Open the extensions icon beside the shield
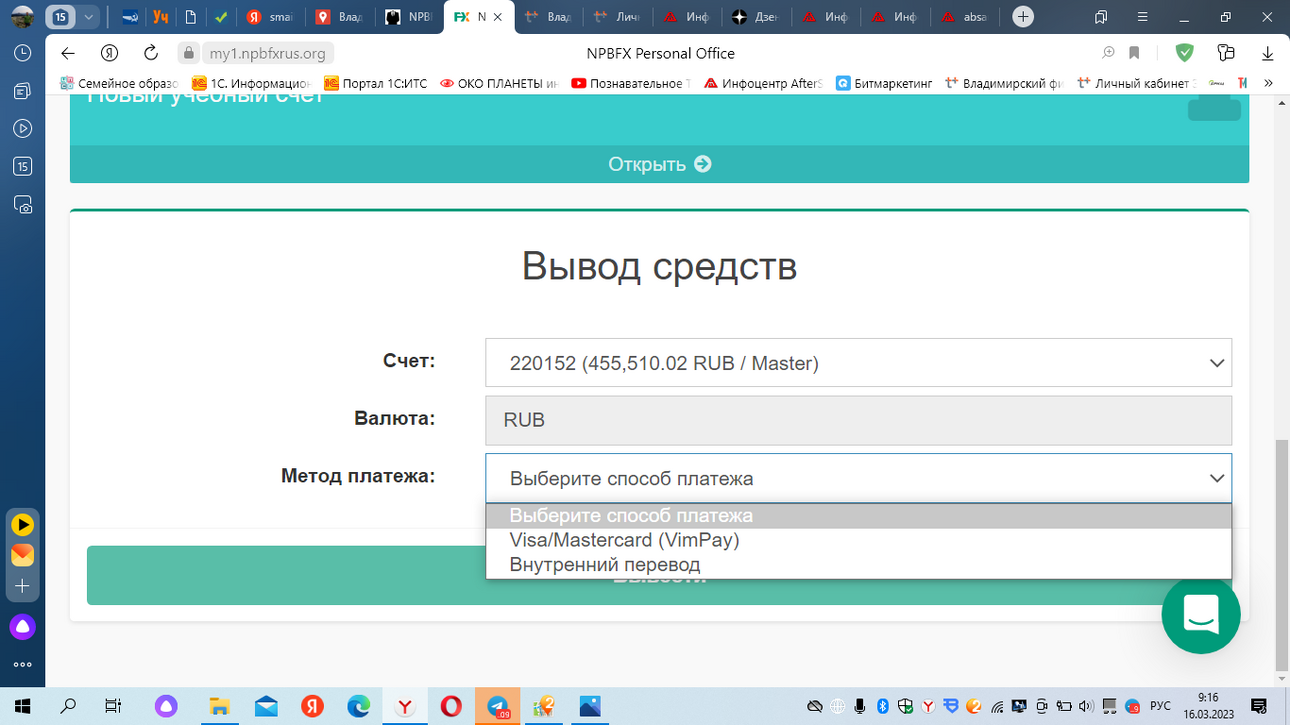This screenshot has height=725, width=1290. tap(1226, 53)
